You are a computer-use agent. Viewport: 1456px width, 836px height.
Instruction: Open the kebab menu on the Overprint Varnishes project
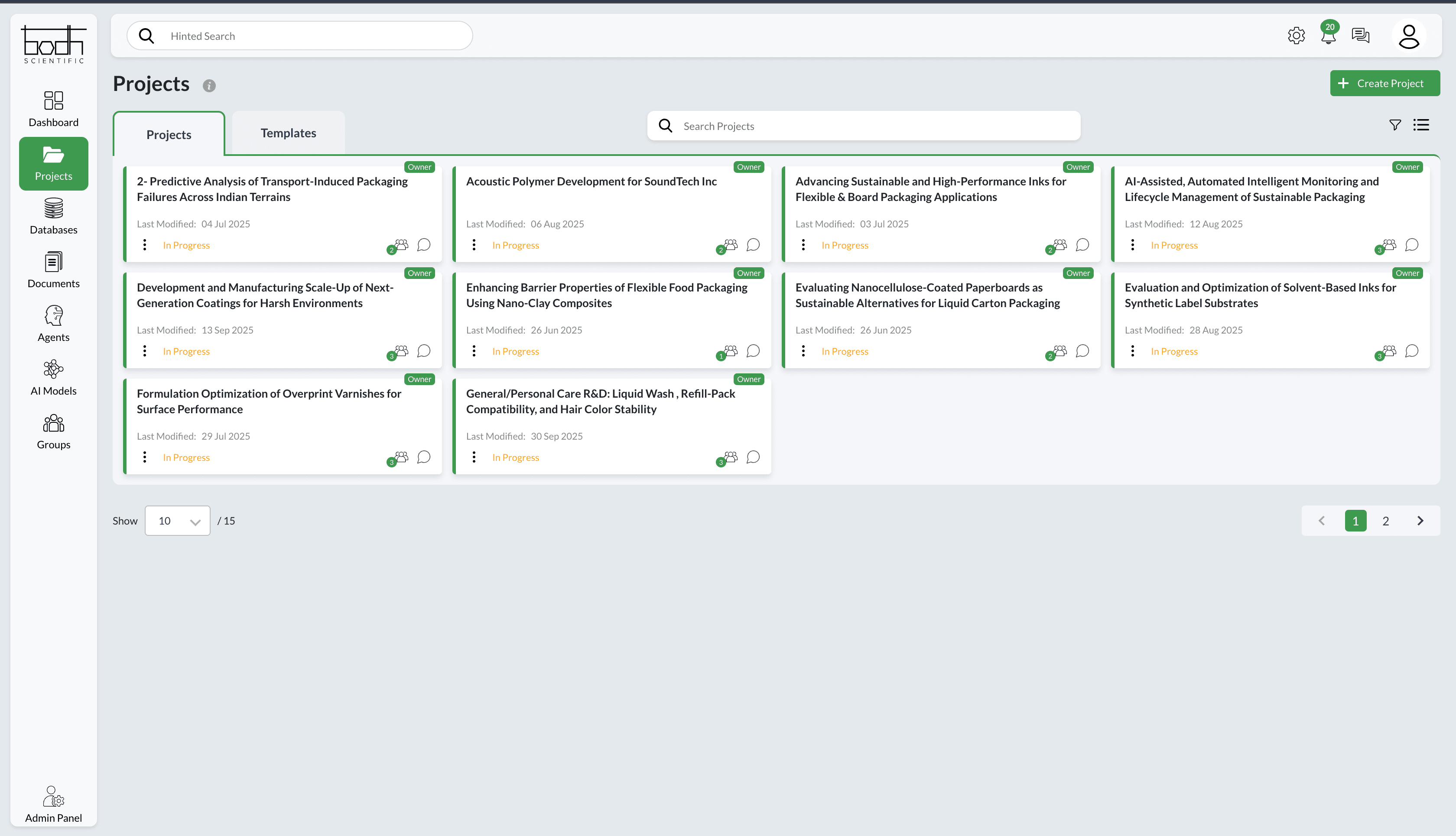[145, 457]
